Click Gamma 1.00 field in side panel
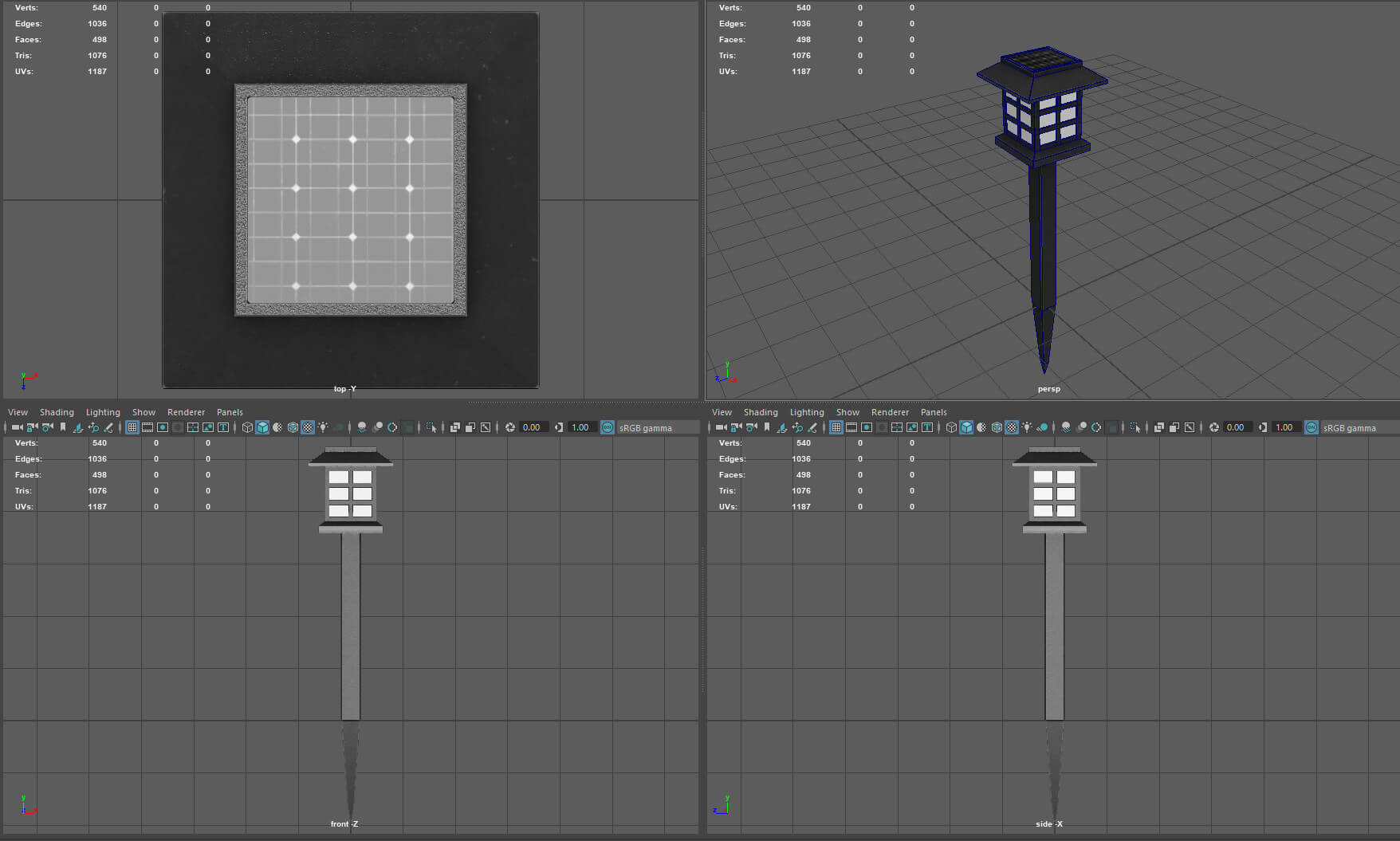Viewport: 1400px width, 841px height. coord(1287,427)
